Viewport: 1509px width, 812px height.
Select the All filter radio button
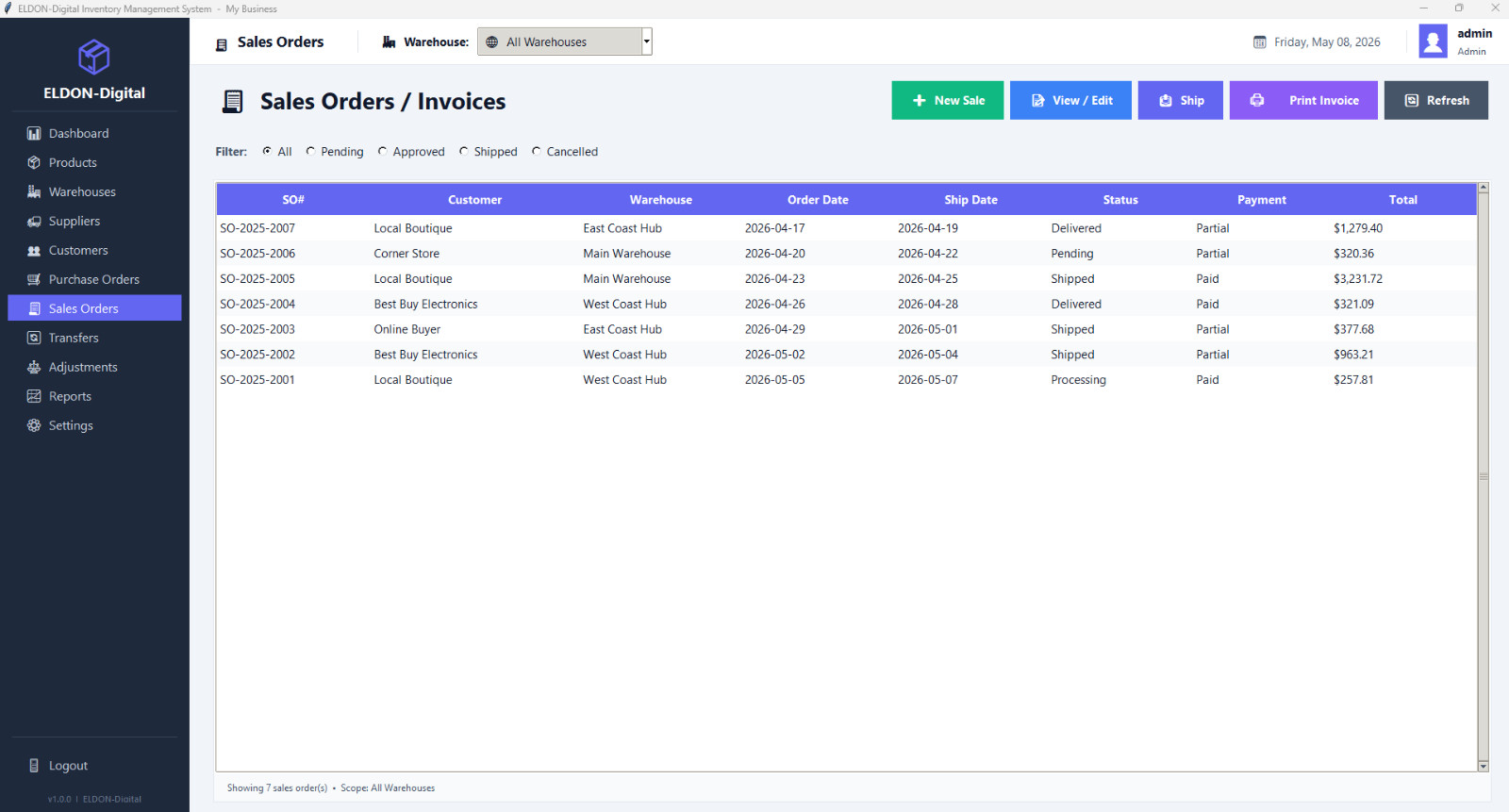267,151
